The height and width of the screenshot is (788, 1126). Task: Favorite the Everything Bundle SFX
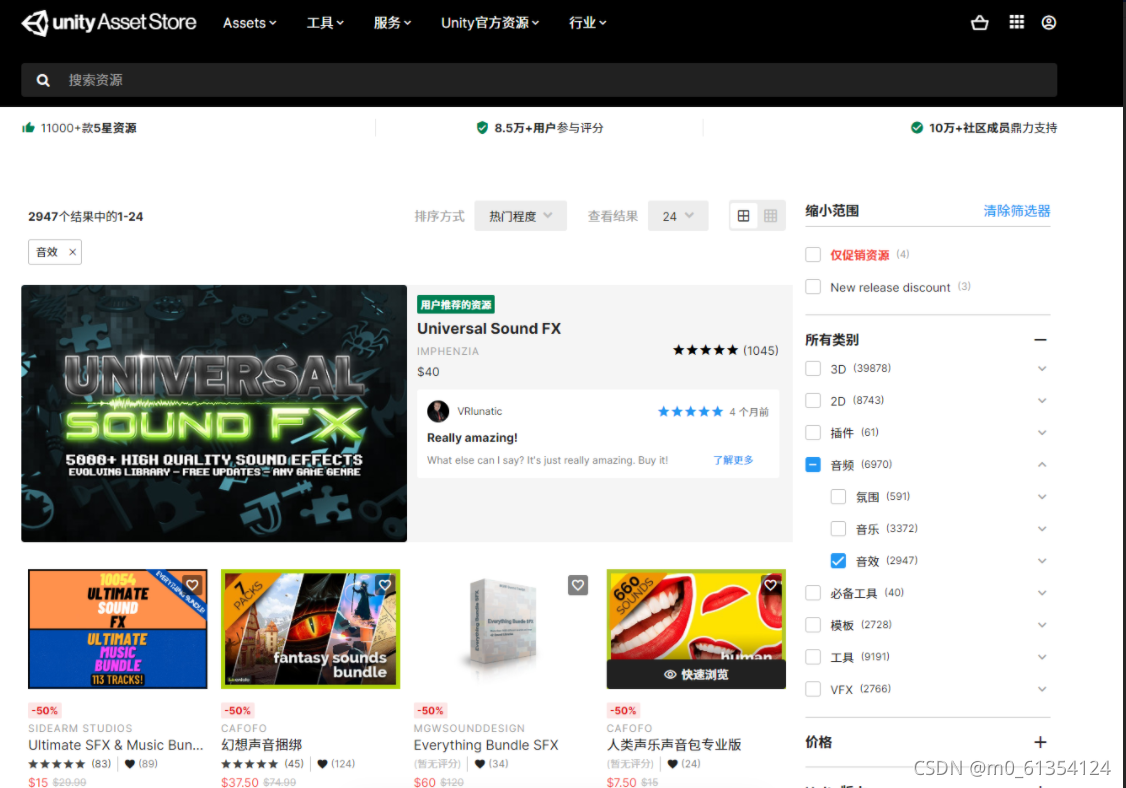click(x=578, y=585)
